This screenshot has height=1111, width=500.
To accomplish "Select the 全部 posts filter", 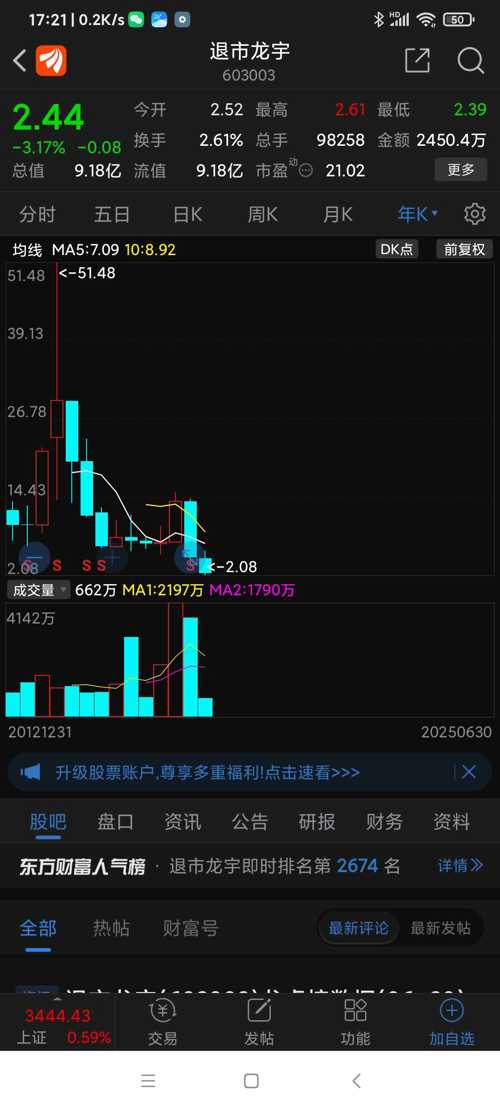I will click(x=38, y=927).
